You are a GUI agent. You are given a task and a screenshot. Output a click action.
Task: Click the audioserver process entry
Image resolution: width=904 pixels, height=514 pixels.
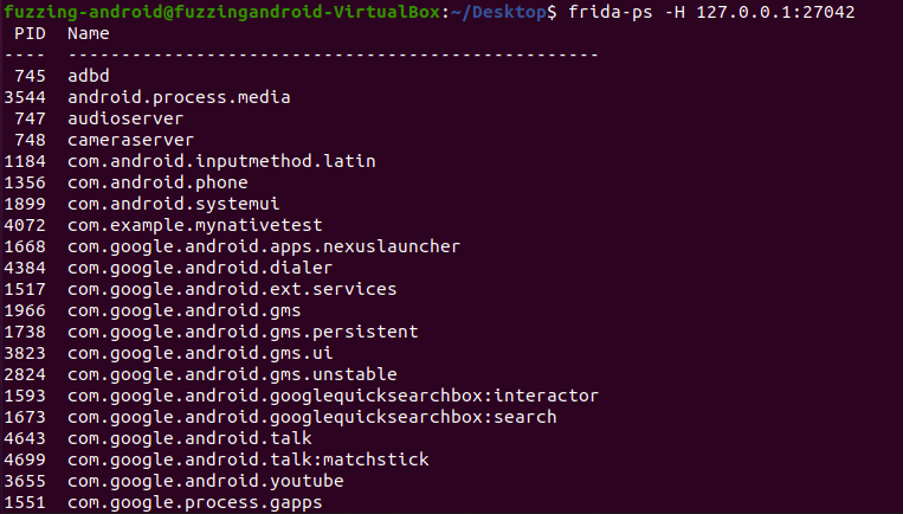coord(125,118)
